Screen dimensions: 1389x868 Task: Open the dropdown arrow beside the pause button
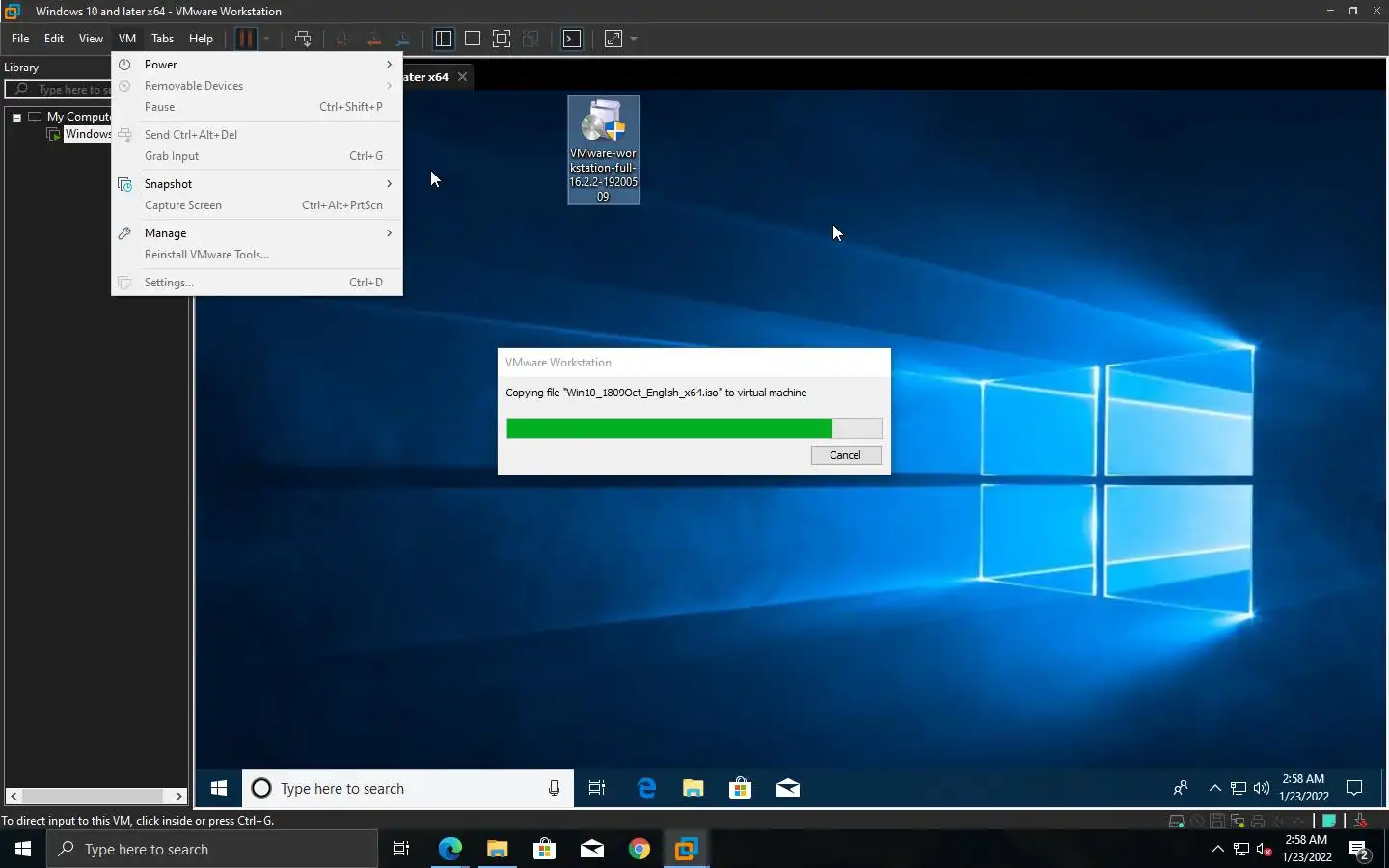click(266, 39)
